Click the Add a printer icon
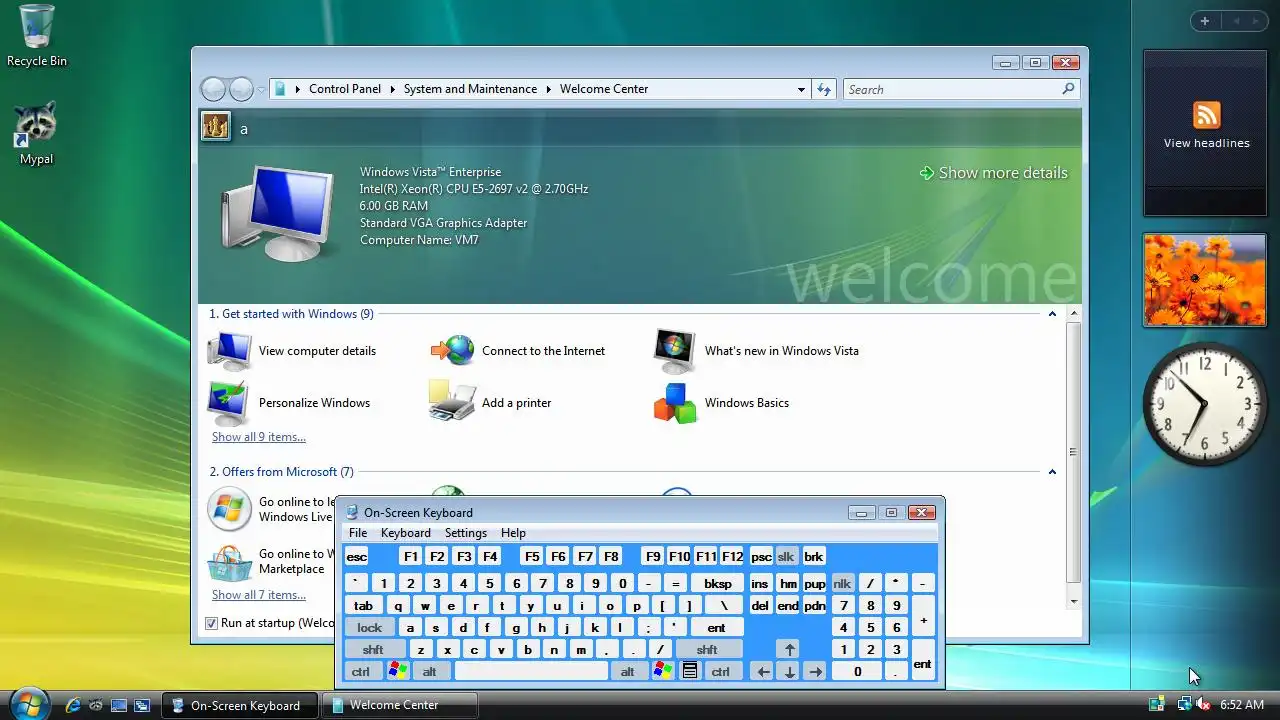This screenshot has height=720, width=1280. pos(452,402)
